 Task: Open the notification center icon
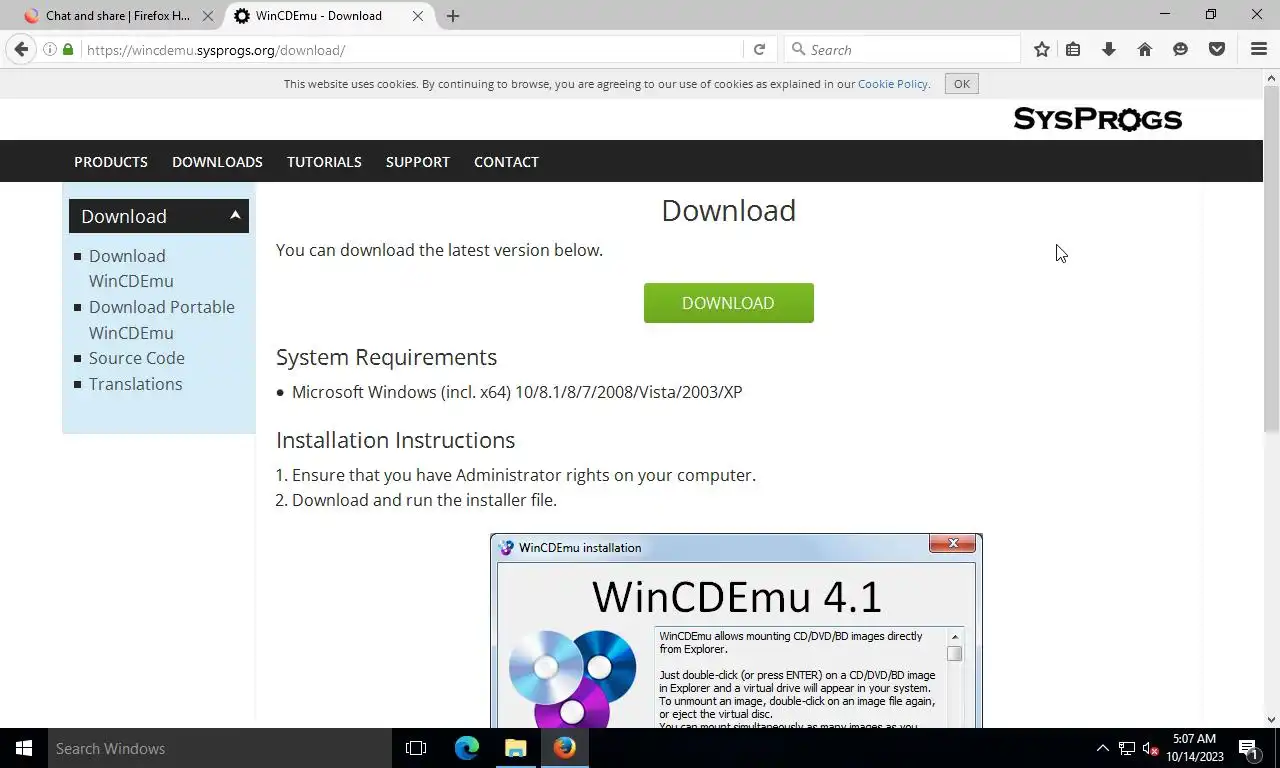(1248, 748)
